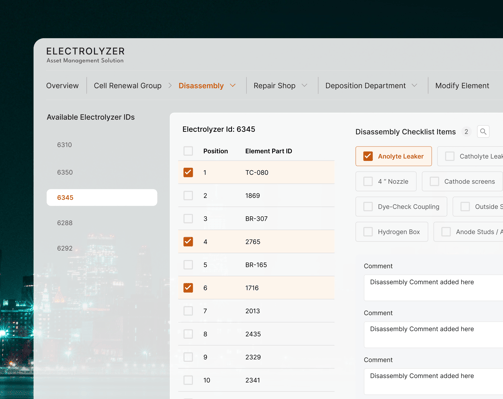Click the search icon beside Disassembly Checklist Items
Image resolution: width=503 pixels, height=399 pixels.
(483, 132)
